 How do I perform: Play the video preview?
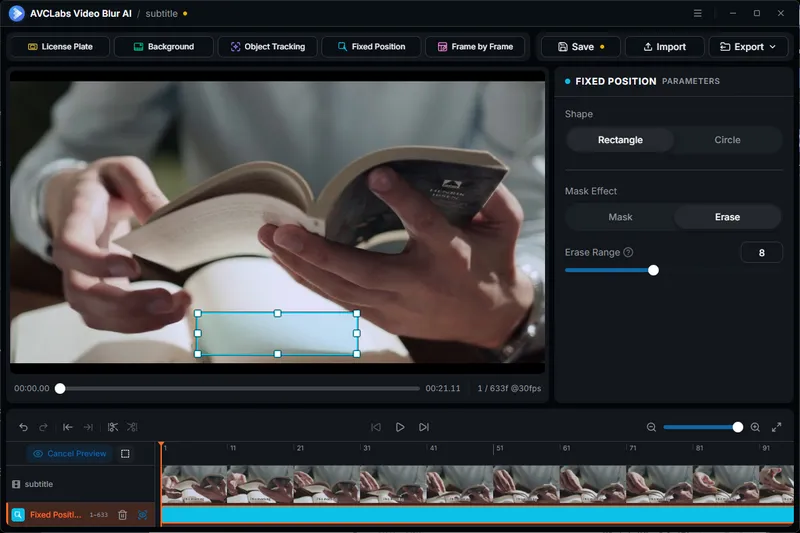pyautogui.click(x=400, y=427)
